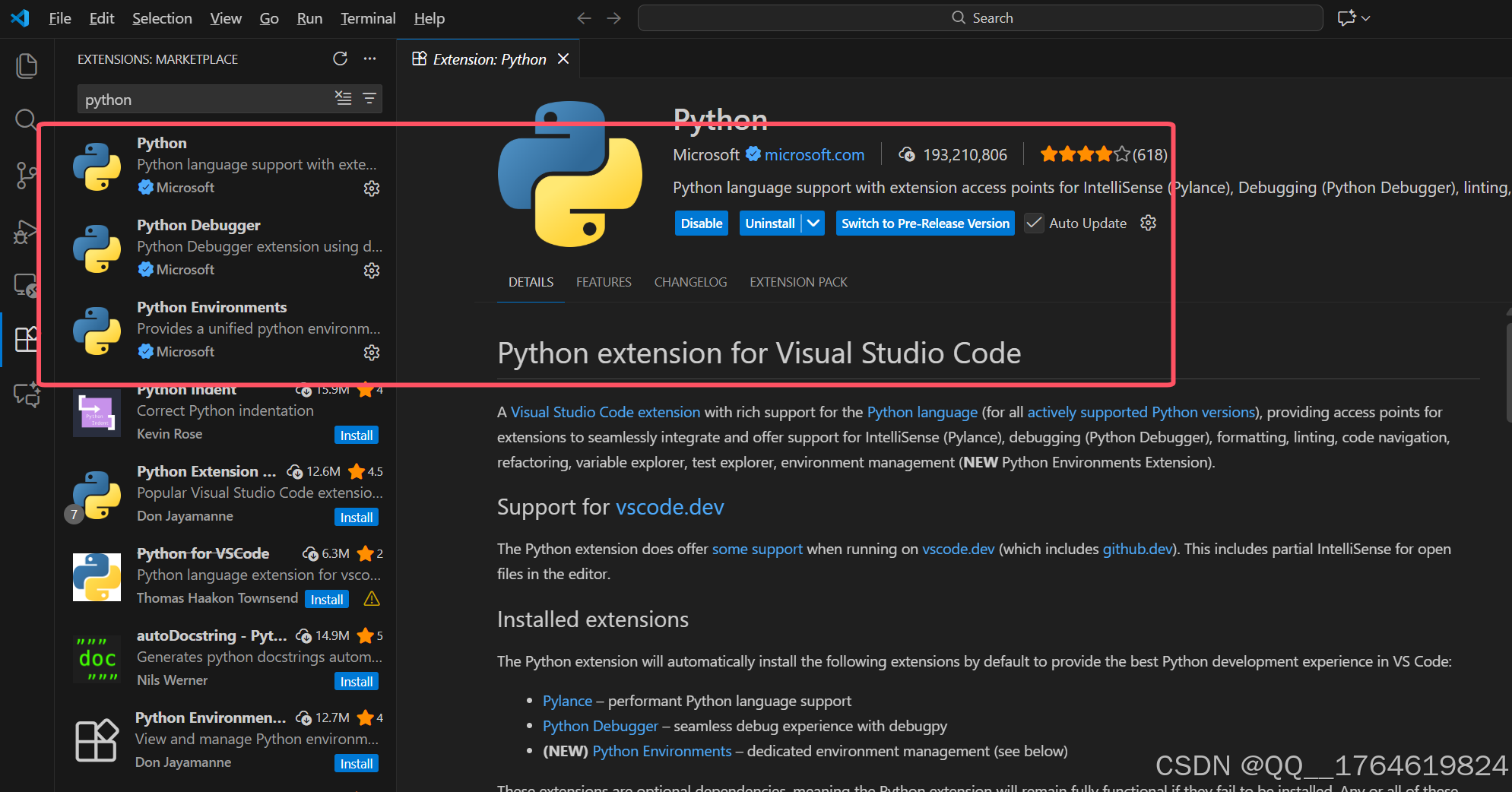
Task: Install the autoDocstring extension
Action: coord(357,681)
